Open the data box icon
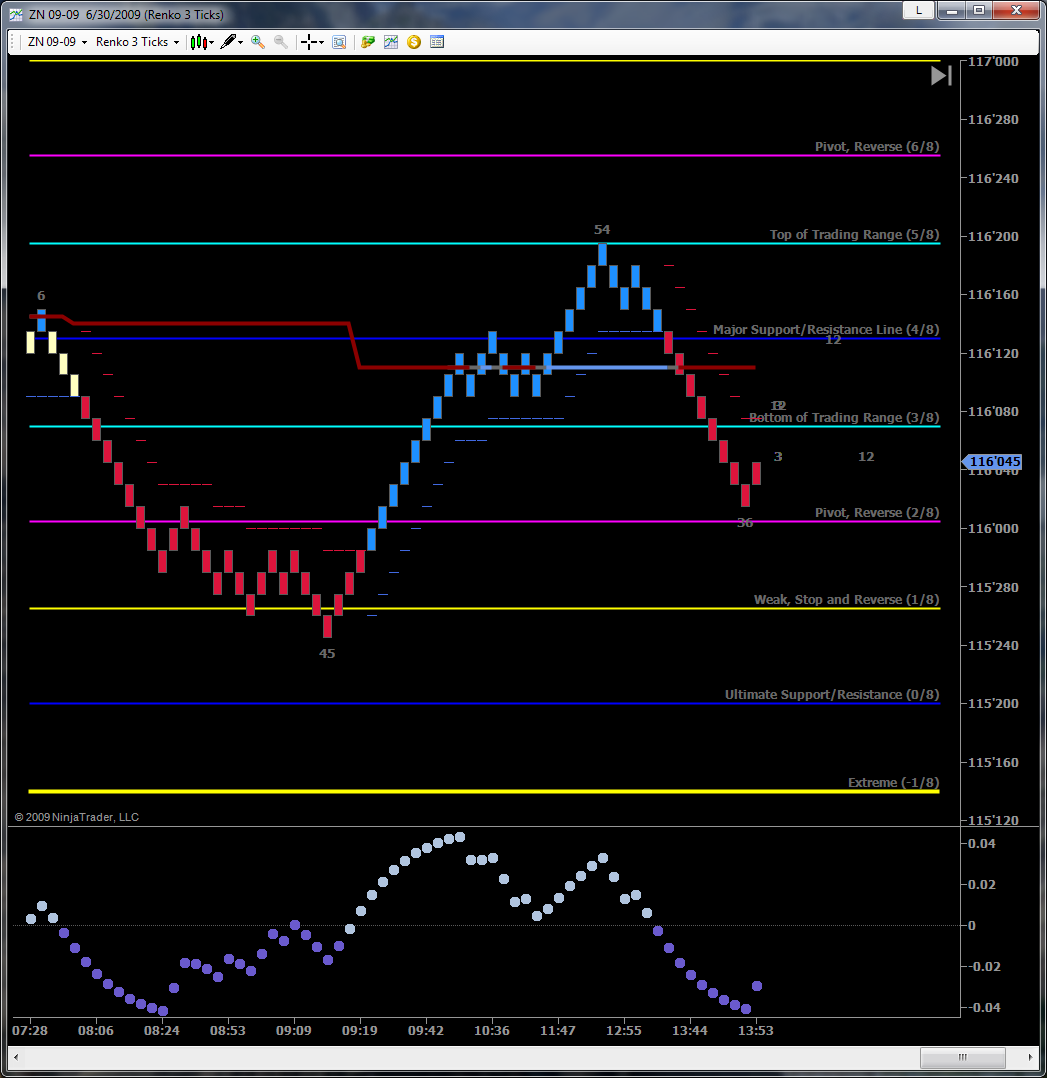The height and width of the screenshot is (1078, 1047). point(339,42)
